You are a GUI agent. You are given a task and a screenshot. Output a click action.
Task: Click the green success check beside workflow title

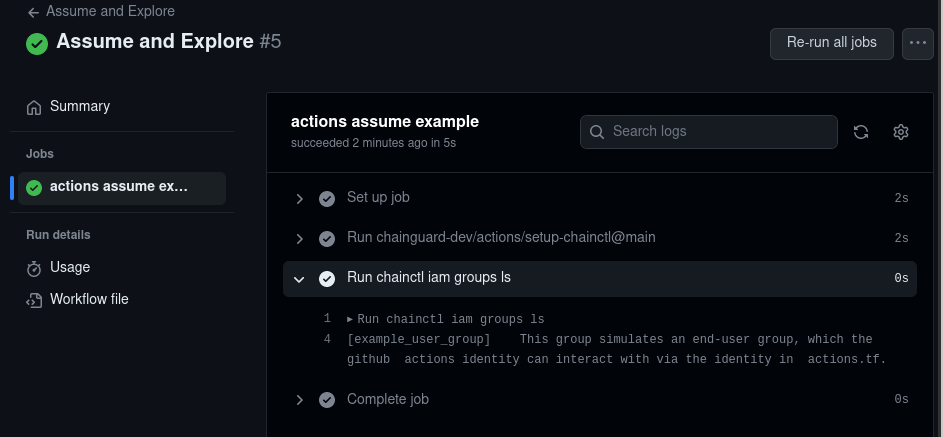tap(37, 43)
